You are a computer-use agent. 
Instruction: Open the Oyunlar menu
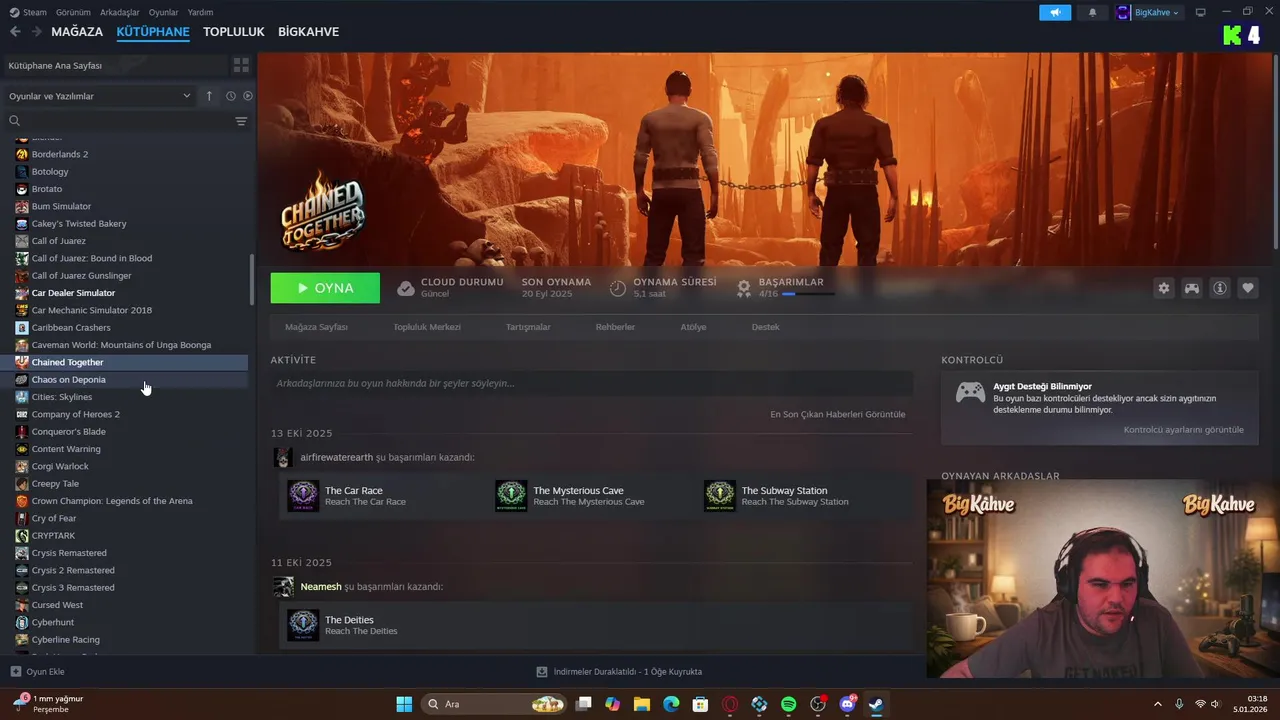click(x=164, y=12)
